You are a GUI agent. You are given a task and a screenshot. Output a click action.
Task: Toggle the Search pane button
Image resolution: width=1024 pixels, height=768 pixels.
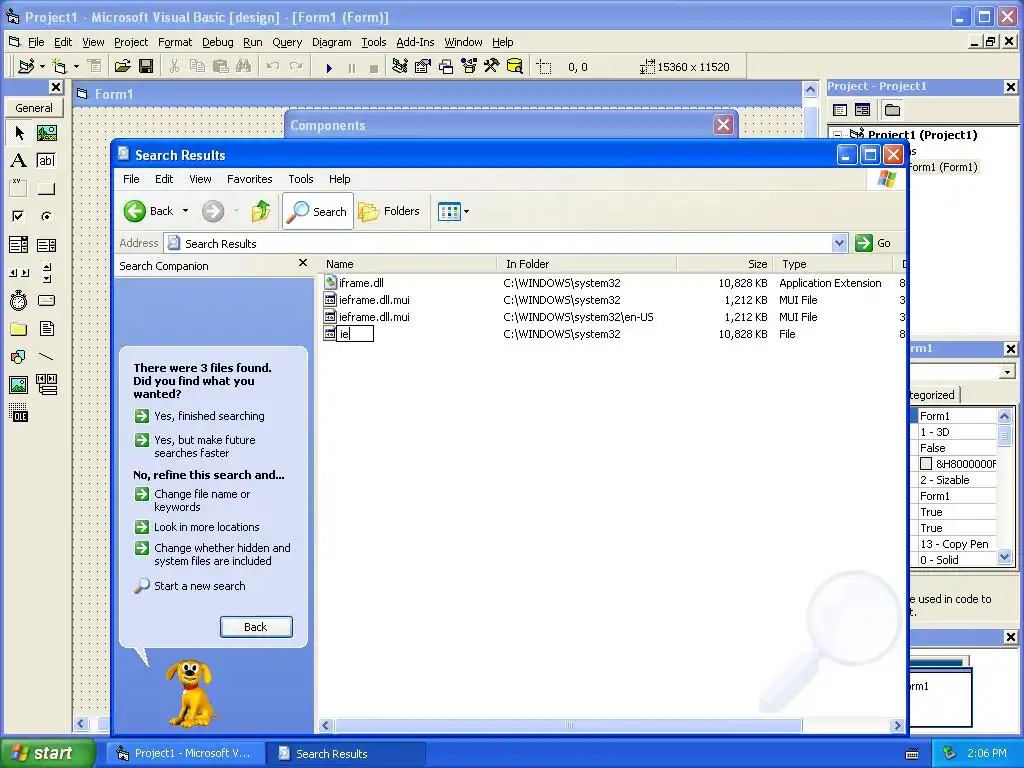click(x=318, y=211)
